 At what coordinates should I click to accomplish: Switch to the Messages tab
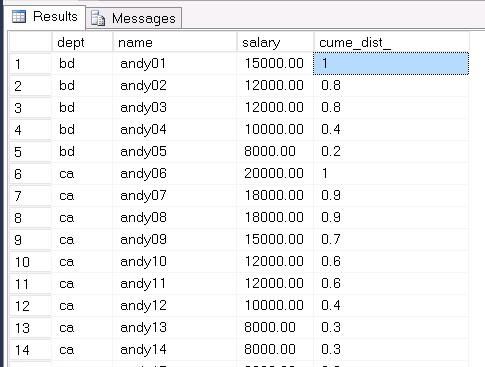[134, 18]
